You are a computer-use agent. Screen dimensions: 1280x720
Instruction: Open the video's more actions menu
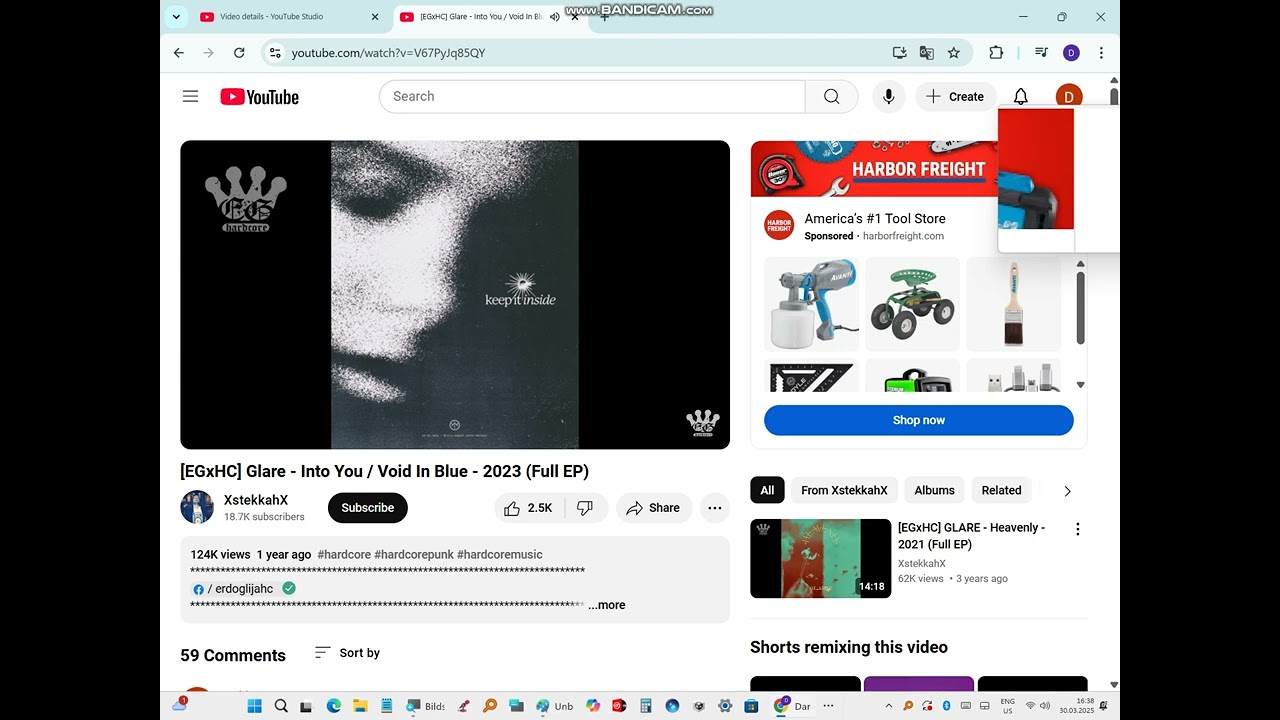point(714,508)
